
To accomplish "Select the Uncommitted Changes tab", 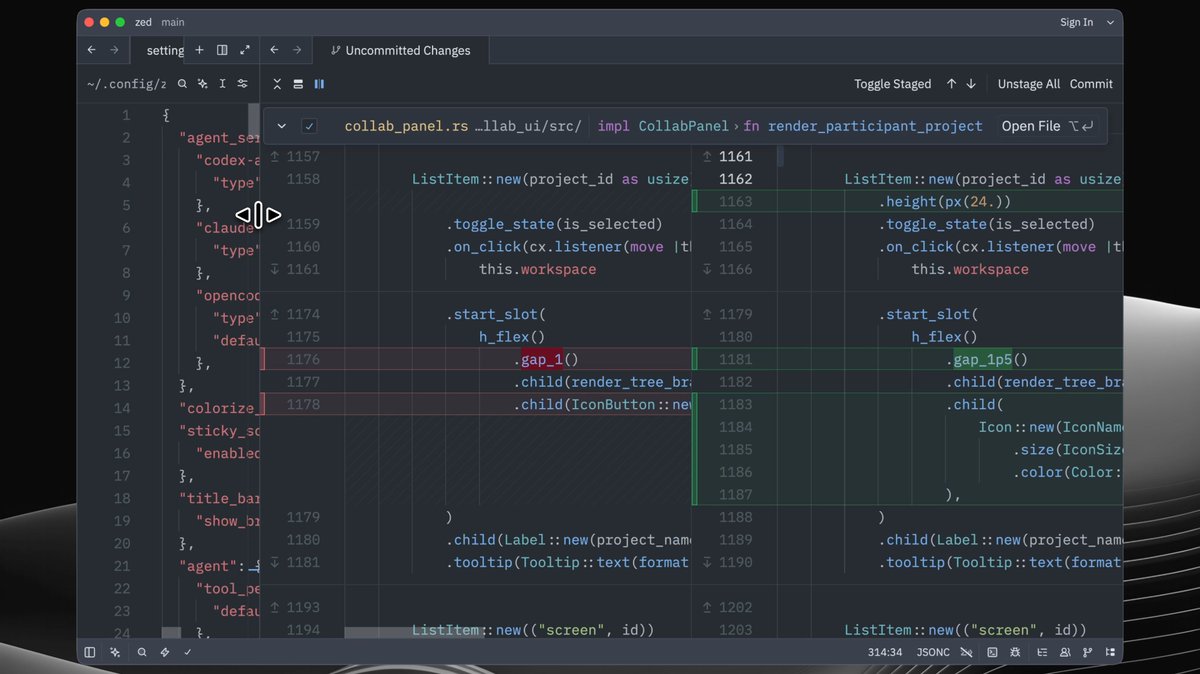I will click(400, 50).
